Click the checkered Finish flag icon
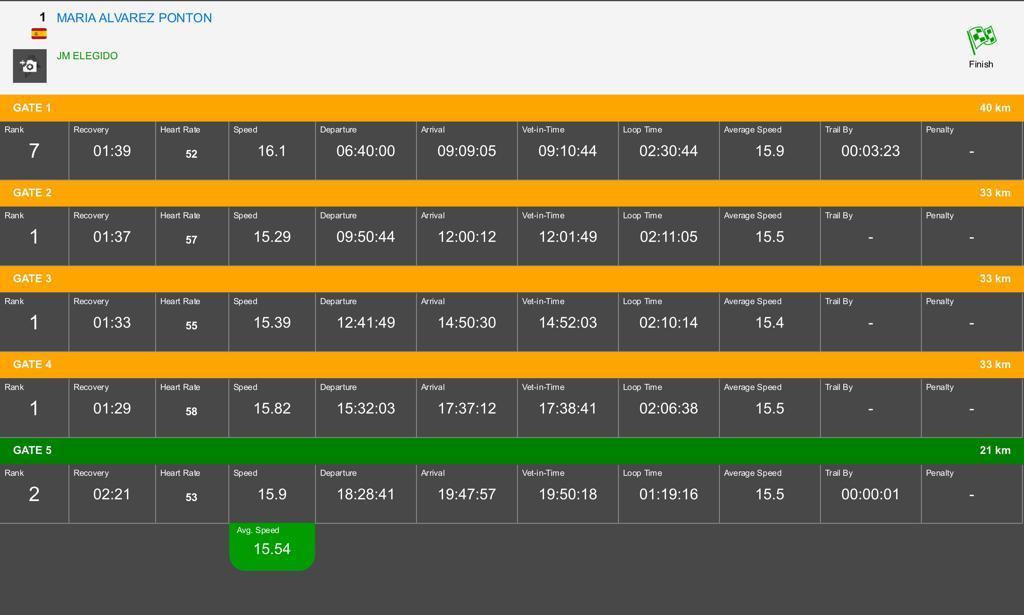Image resolution: width=1024 pixels, height=615 pixels. [x=981, y=41]
